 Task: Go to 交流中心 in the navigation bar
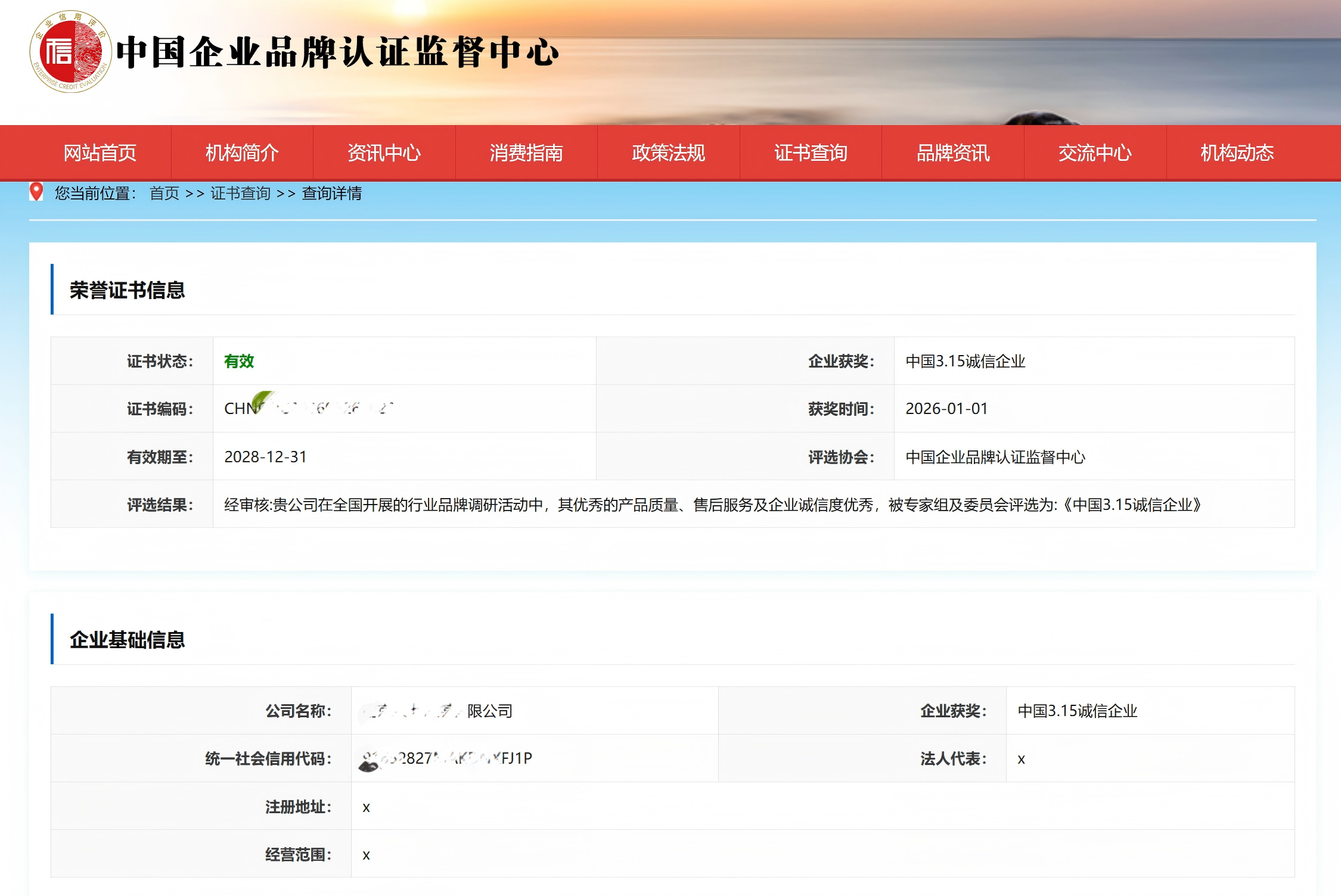[x=1095, y=153]
